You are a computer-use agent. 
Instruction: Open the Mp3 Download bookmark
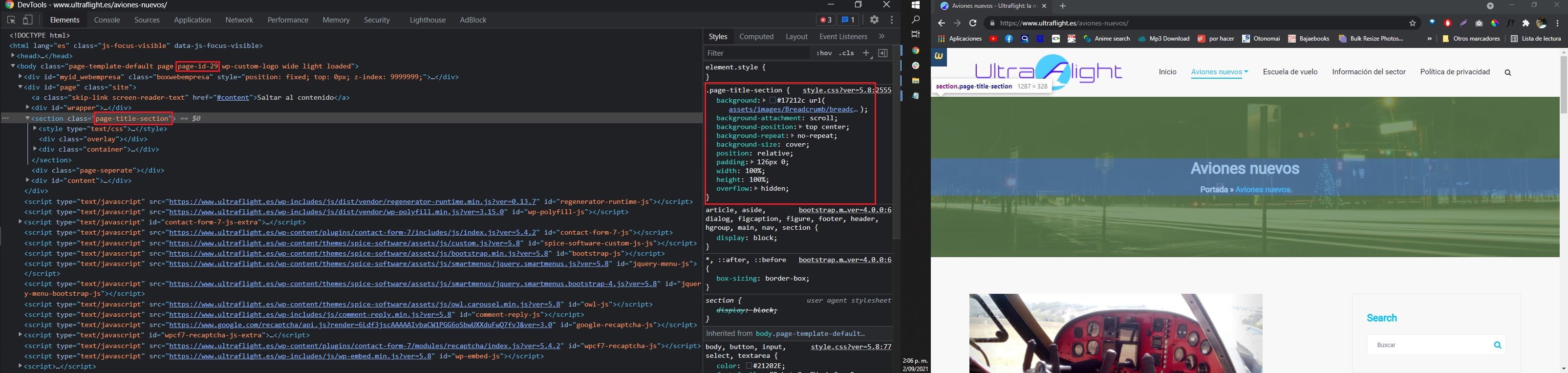coord(1163,39)
